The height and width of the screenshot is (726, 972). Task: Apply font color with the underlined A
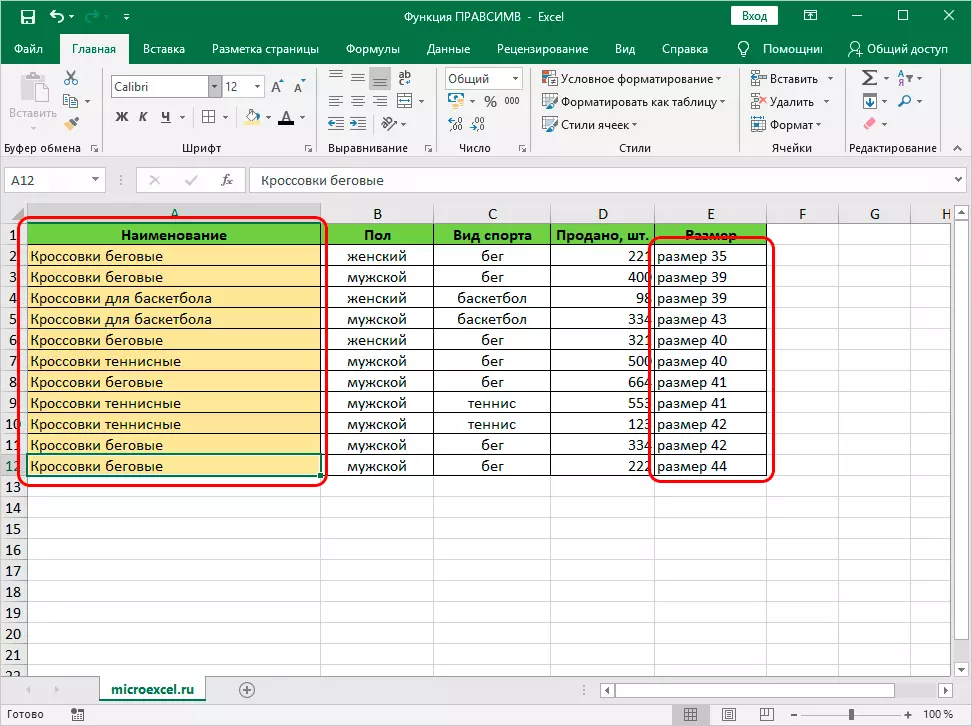point(286,117)
